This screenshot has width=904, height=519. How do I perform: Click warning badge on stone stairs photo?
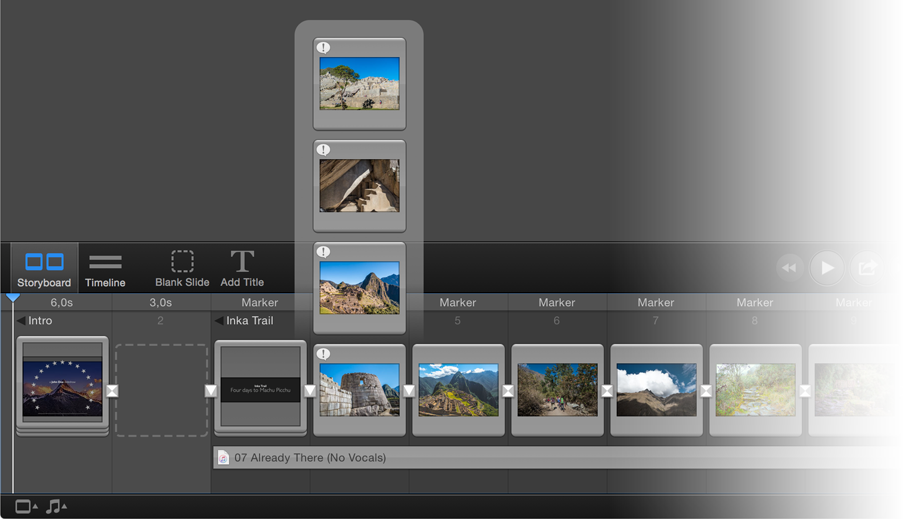[323, 149]
